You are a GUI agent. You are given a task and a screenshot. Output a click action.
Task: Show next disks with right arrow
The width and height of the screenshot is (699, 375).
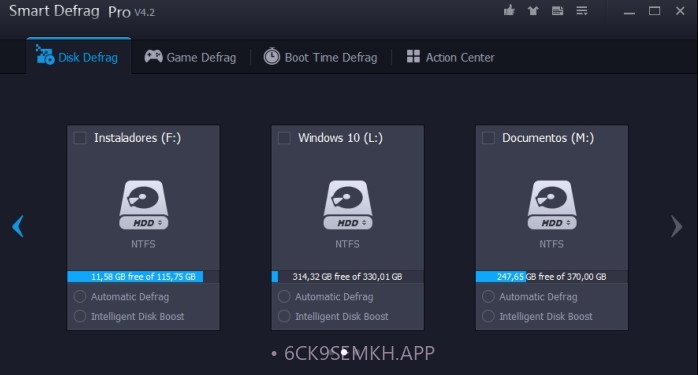(x=676, y=226)
